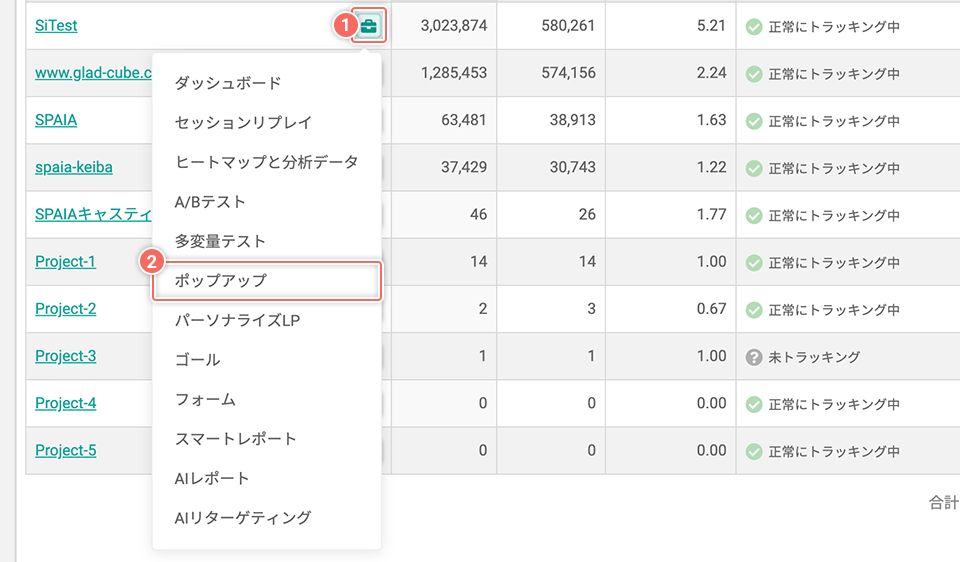The width and height of the screenshot is (960, 562).
Task: Click the value 26 in SPAIAキャスティ row
Action: 587,214
